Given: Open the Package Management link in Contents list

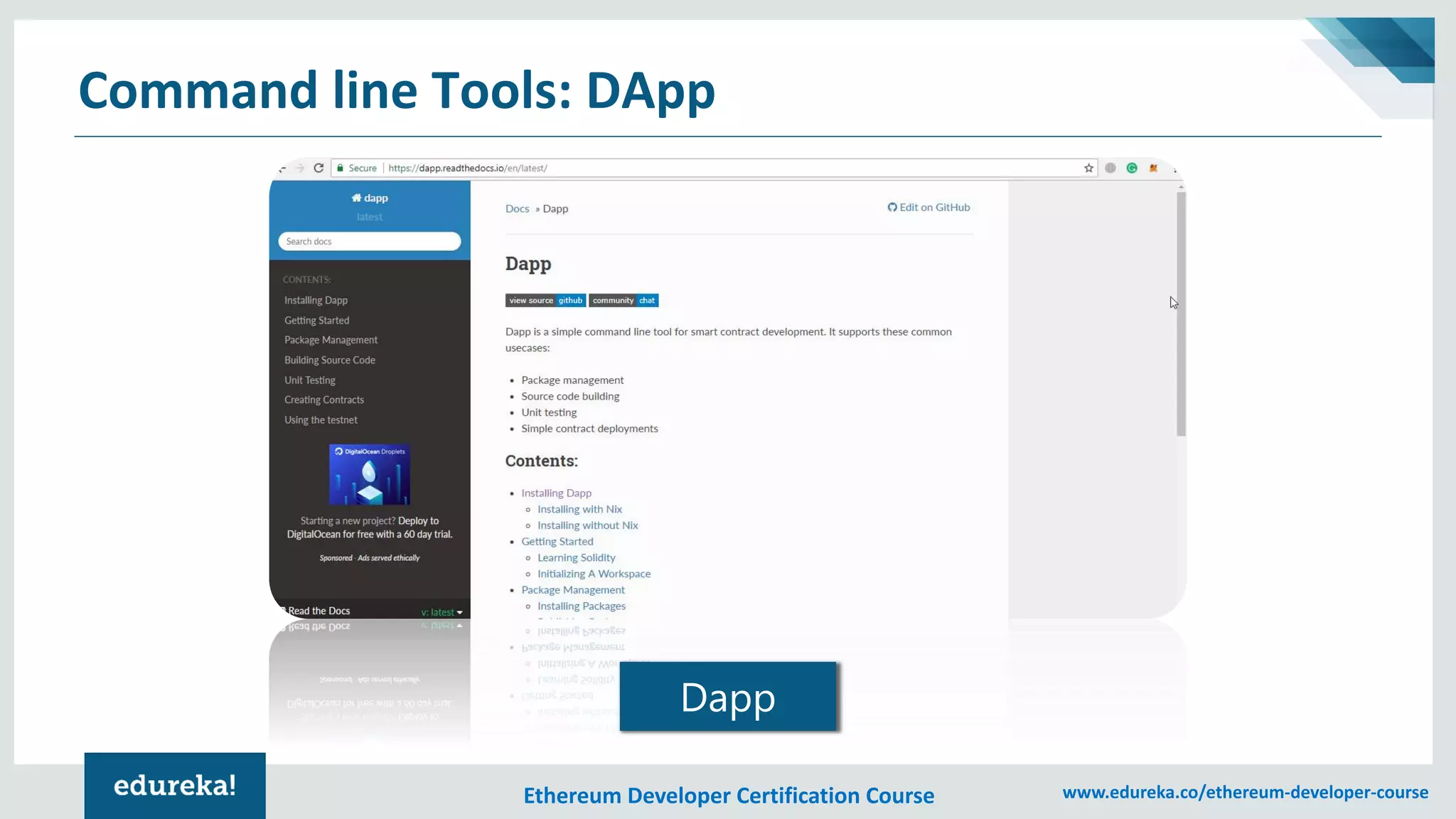Looking at the screenshot, I should click(573, 590).
